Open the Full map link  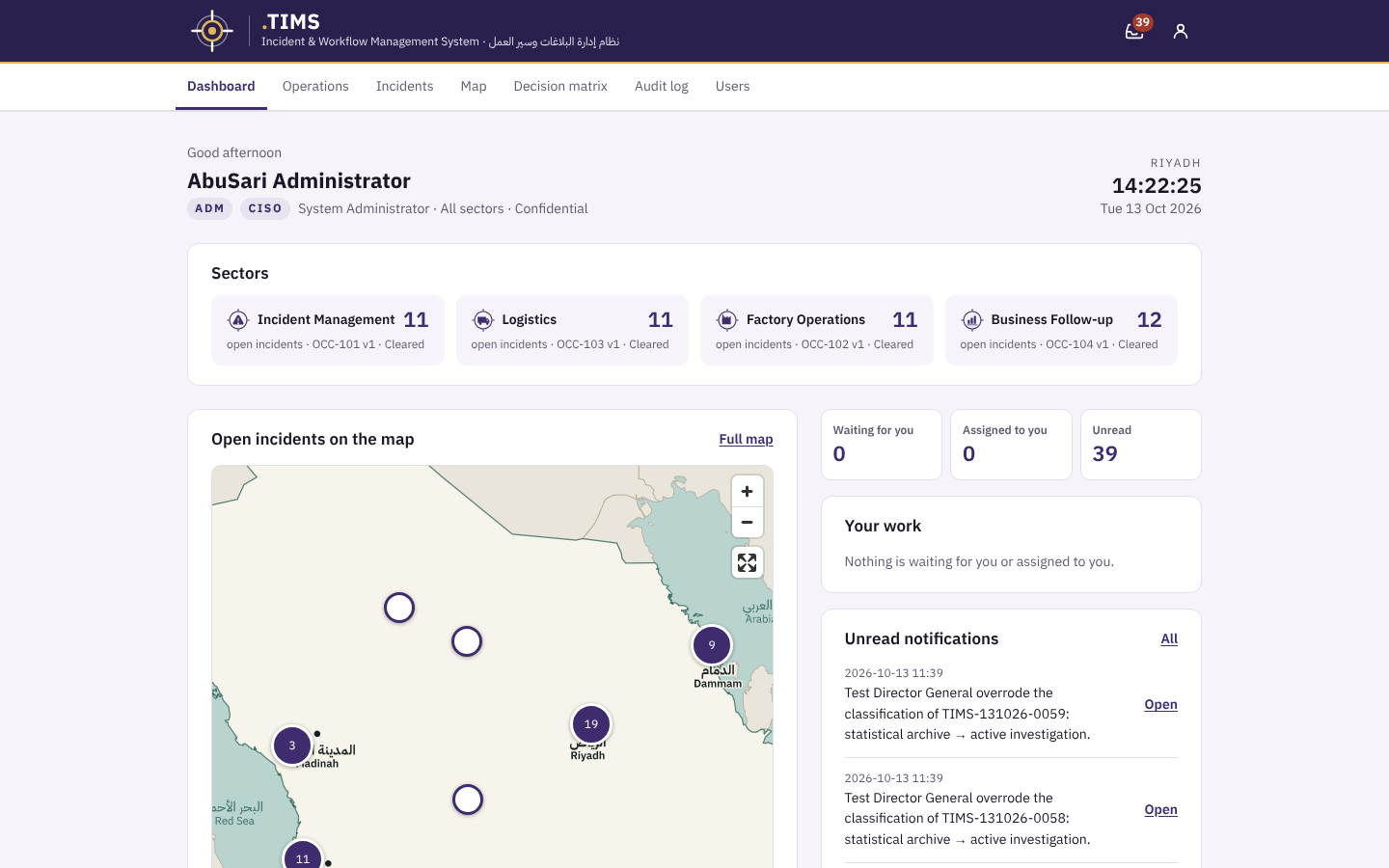click(x=746, y=439)
